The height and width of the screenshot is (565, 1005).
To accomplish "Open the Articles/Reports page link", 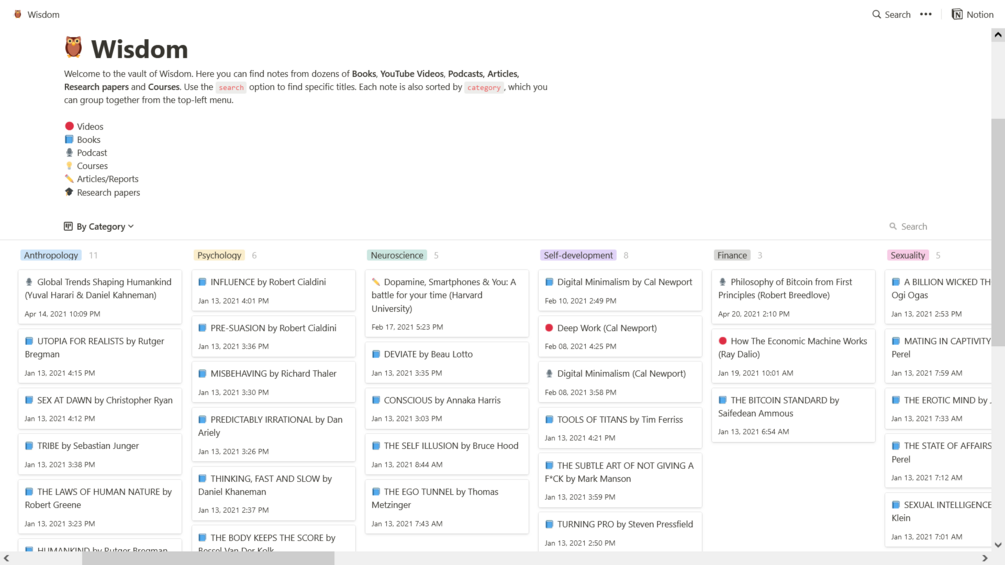I will 108,179.
